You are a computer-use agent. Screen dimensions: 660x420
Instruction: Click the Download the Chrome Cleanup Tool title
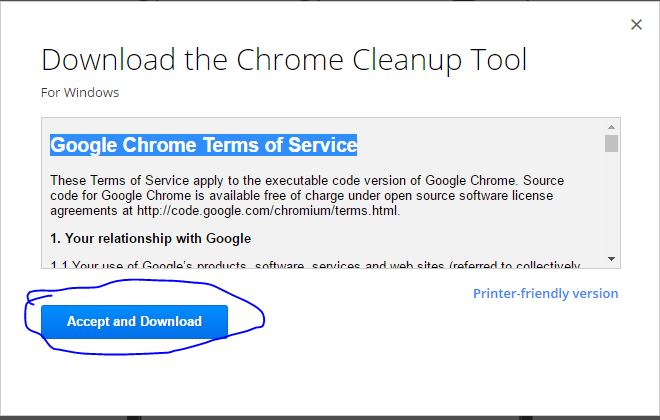point(284,59)
